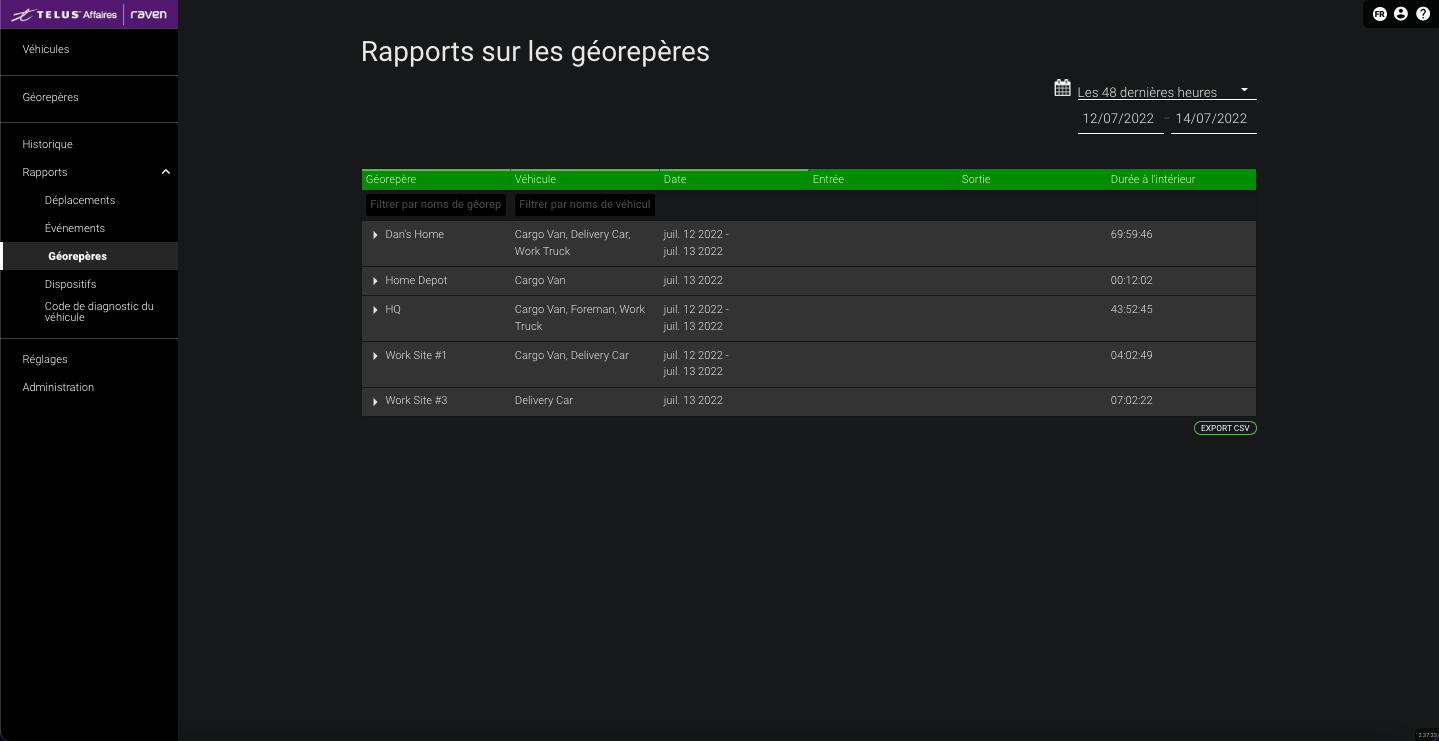1439x741 pixels.
Task: Expand the Work Site #3 row
Action: (x=375, y=401)
